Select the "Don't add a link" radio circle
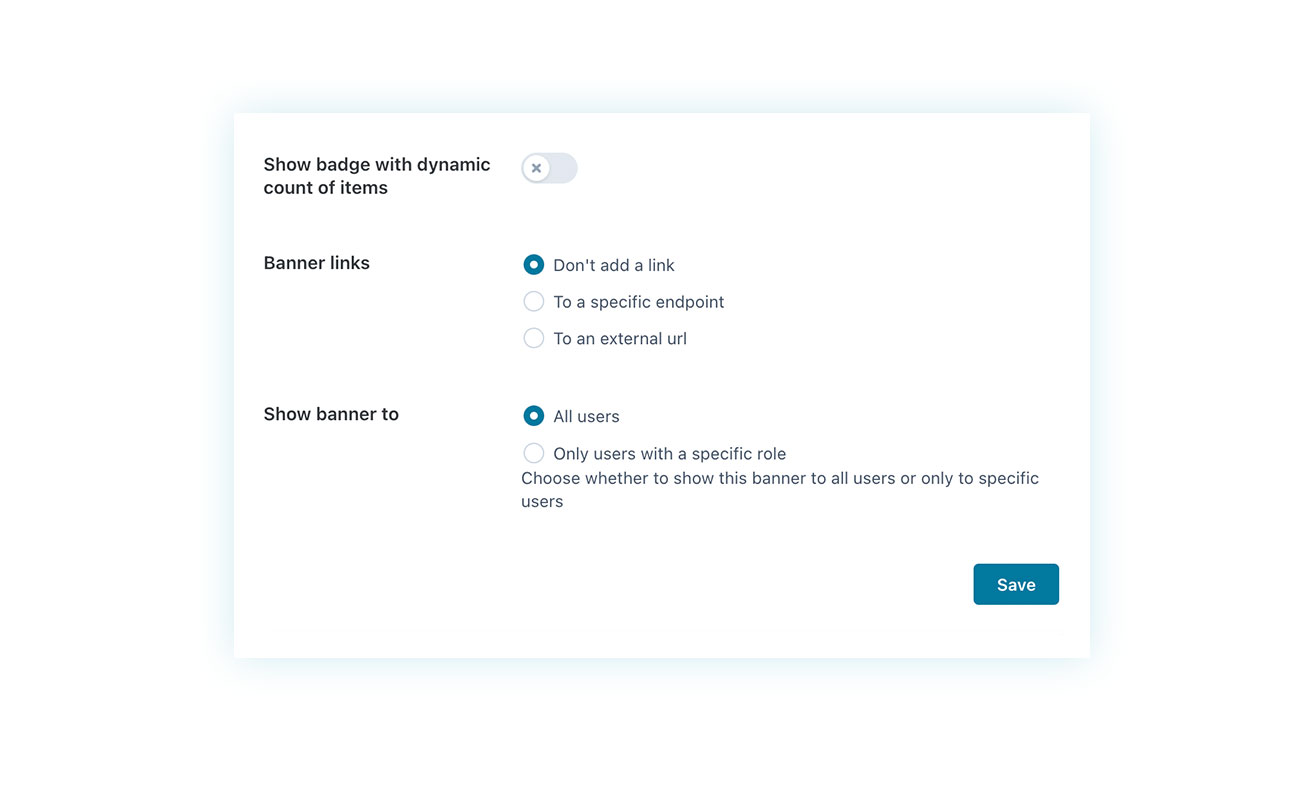The height and width of the screenshot is (787, 1300). pyautogui.click(x=534, y=265)
